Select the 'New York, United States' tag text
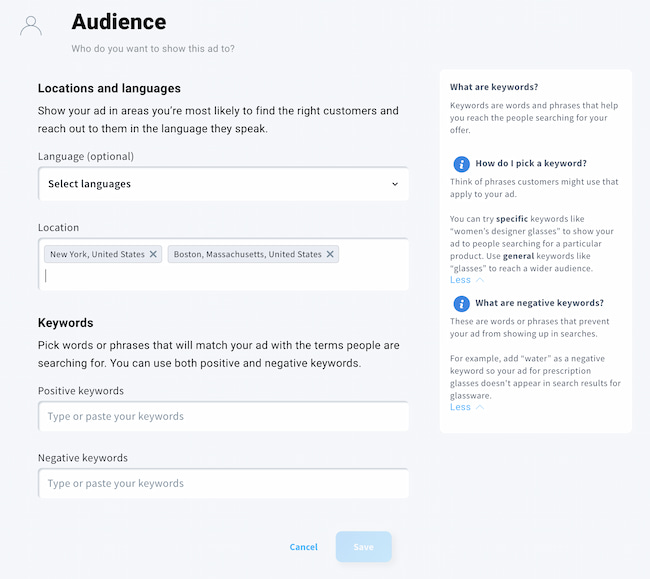650x579 pixels. pyautogui.click(x=97, y=254)
